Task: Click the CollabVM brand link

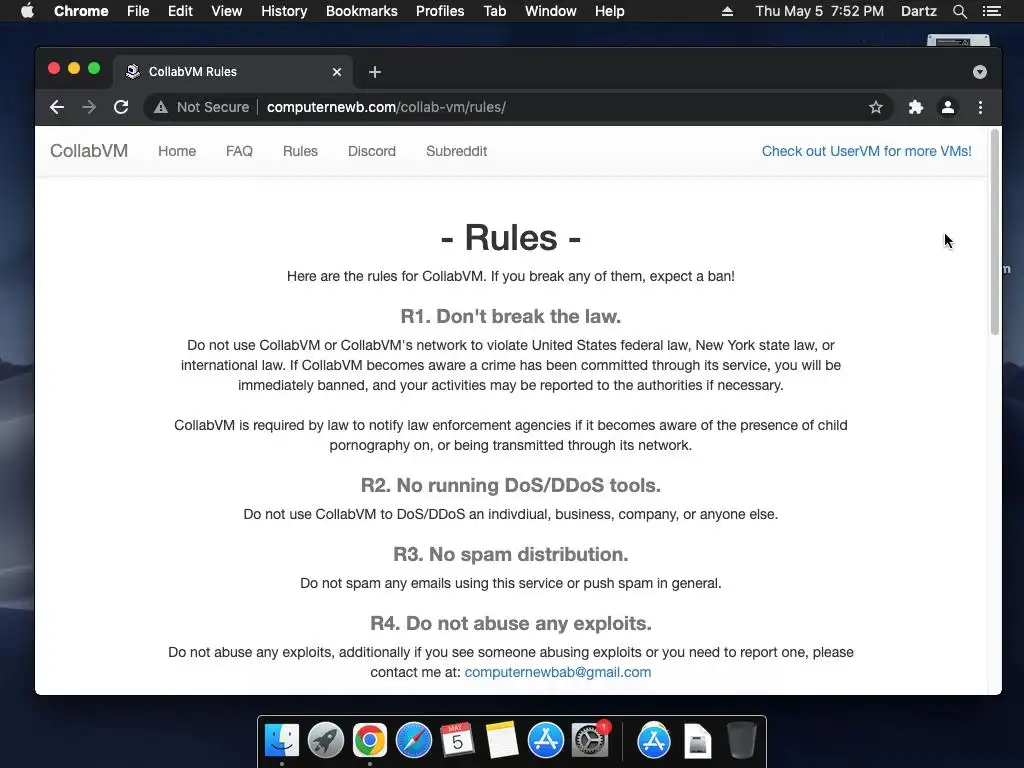Action: pos(89,151)
